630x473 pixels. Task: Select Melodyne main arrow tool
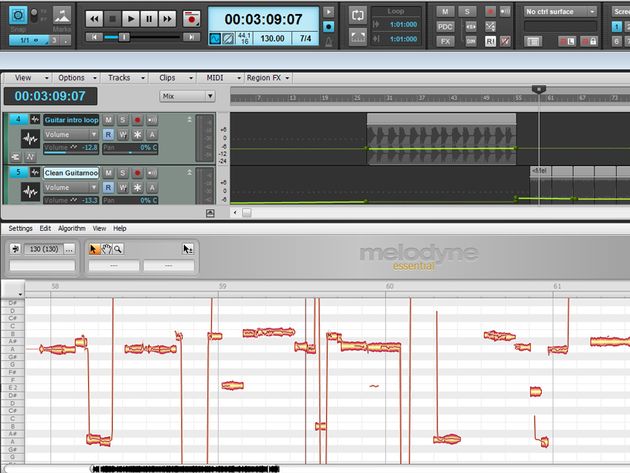point(94,249)
